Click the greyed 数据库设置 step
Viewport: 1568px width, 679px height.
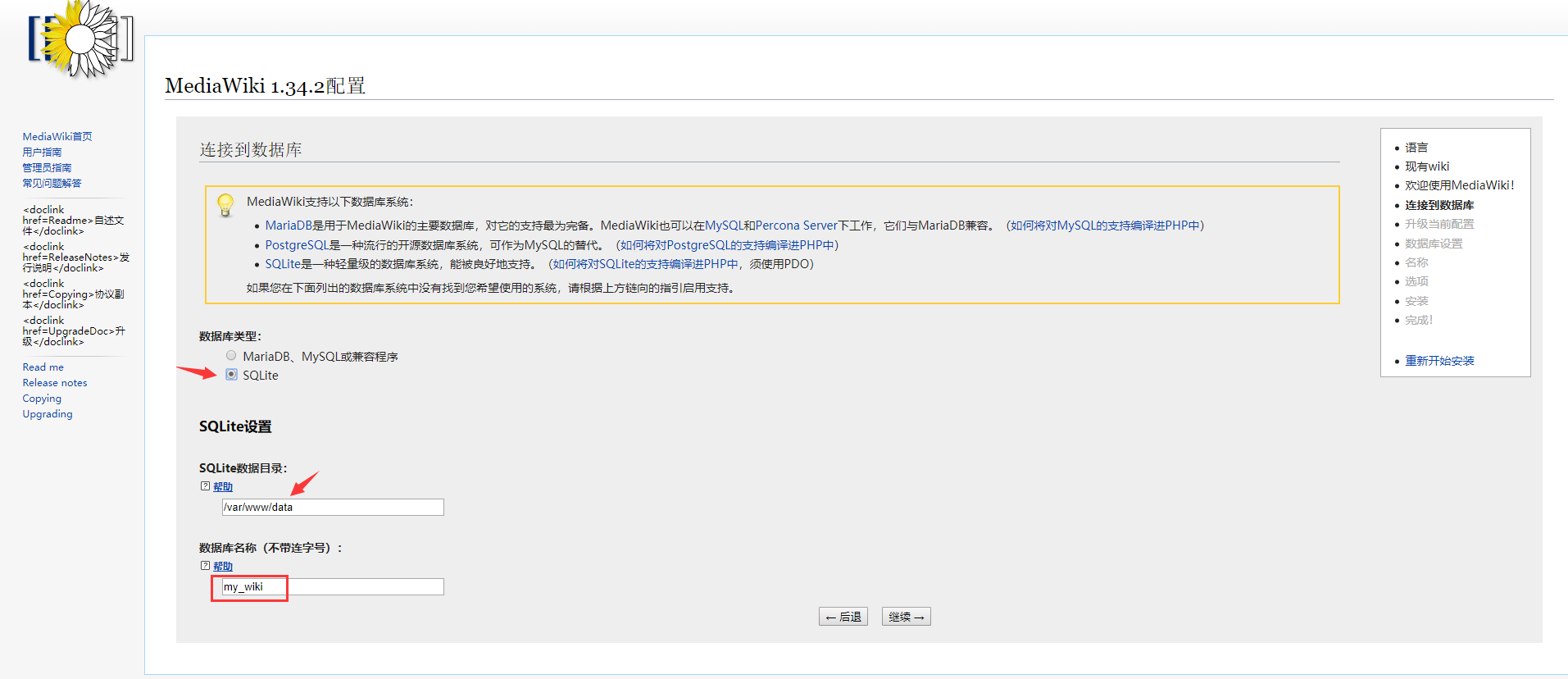1434,244
